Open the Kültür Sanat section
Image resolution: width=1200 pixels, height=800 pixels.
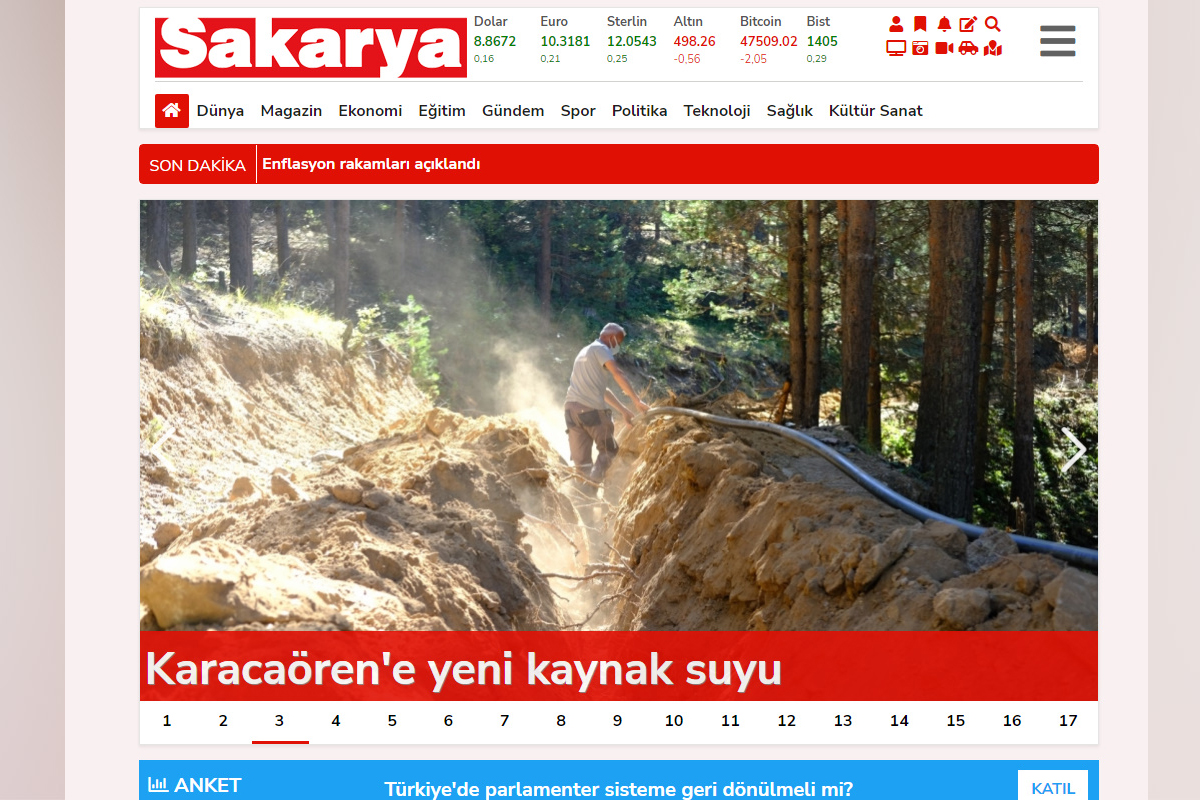coord(876,111)
